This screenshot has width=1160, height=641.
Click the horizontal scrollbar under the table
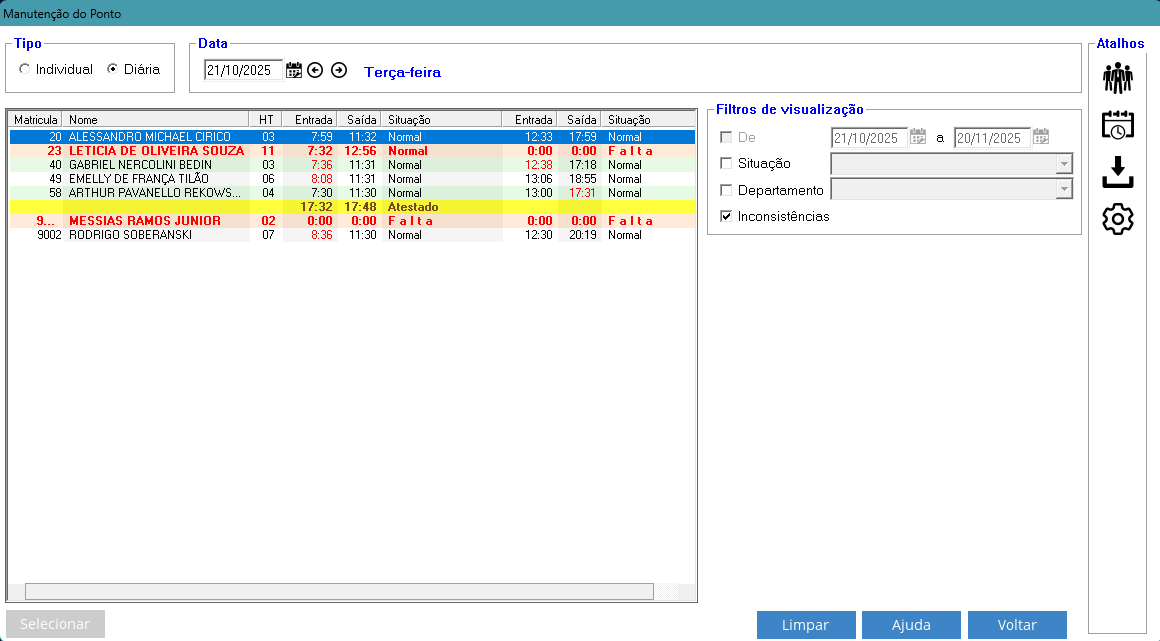point(340,592)
